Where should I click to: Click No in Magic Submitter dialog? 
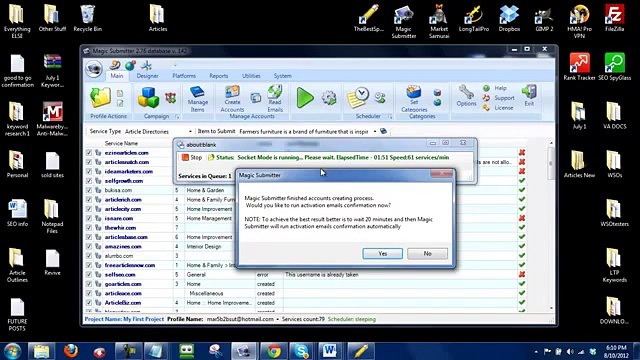427,253
